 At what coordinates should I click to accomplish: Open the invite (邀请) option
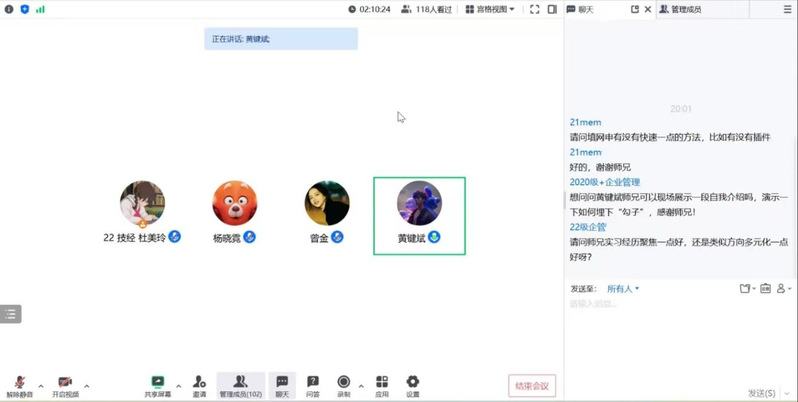coord(199,385)
